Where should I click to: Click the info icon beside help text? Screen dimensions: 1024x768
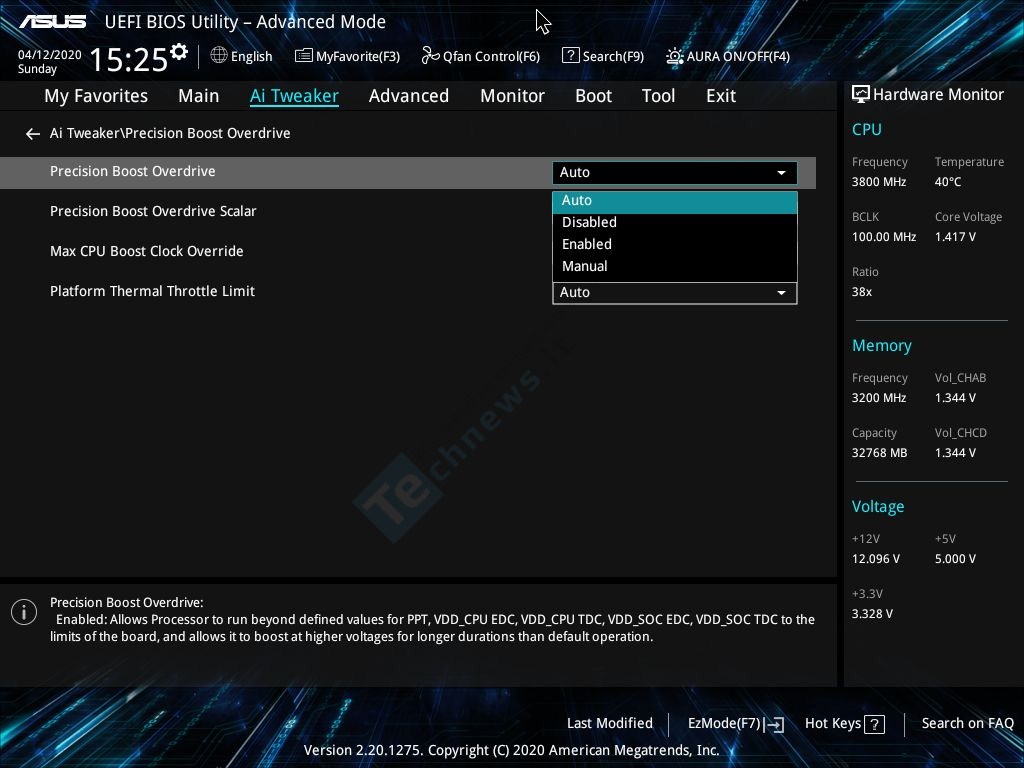24,612
